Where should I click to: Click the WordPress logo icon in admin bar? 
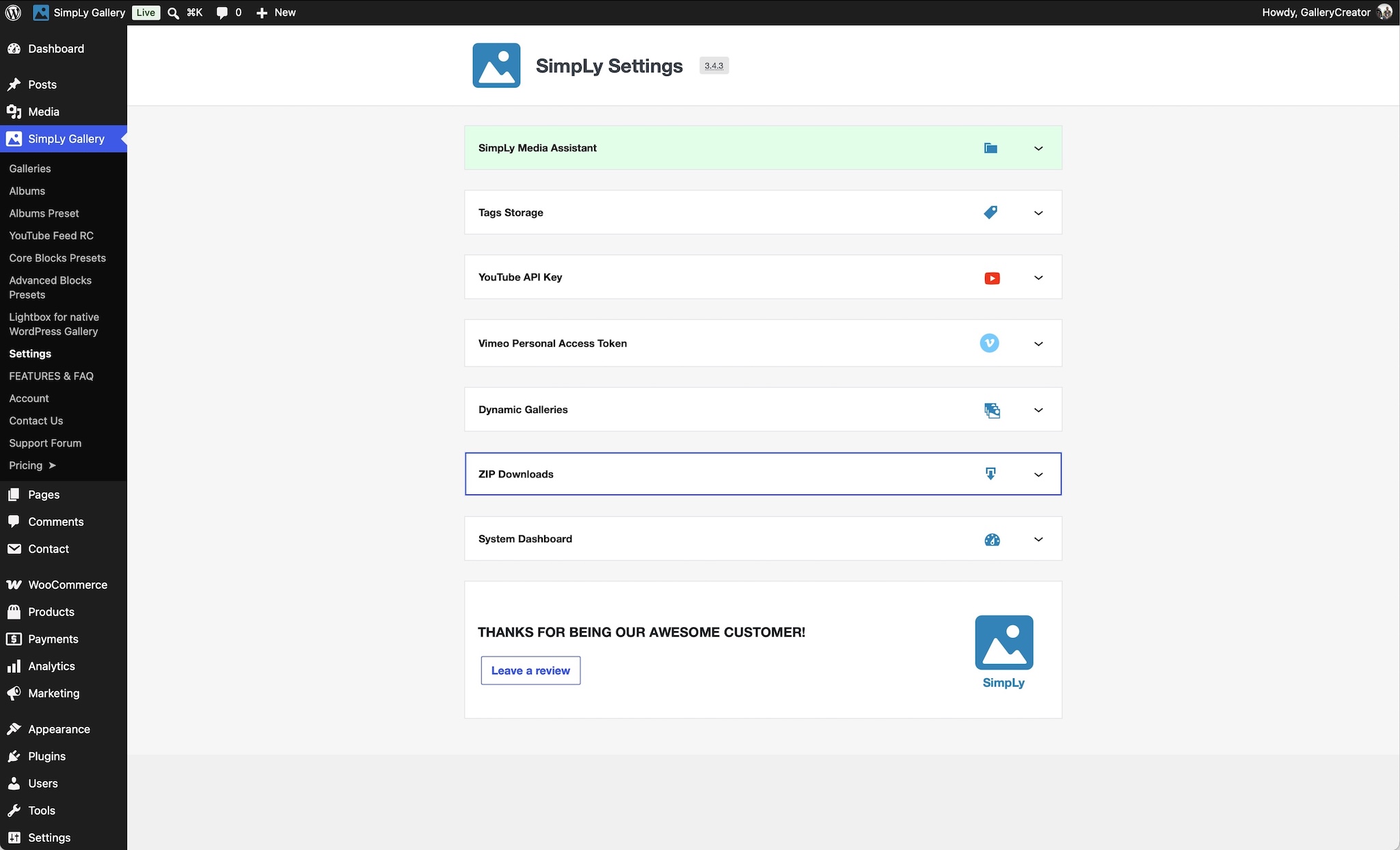point(13,12)
